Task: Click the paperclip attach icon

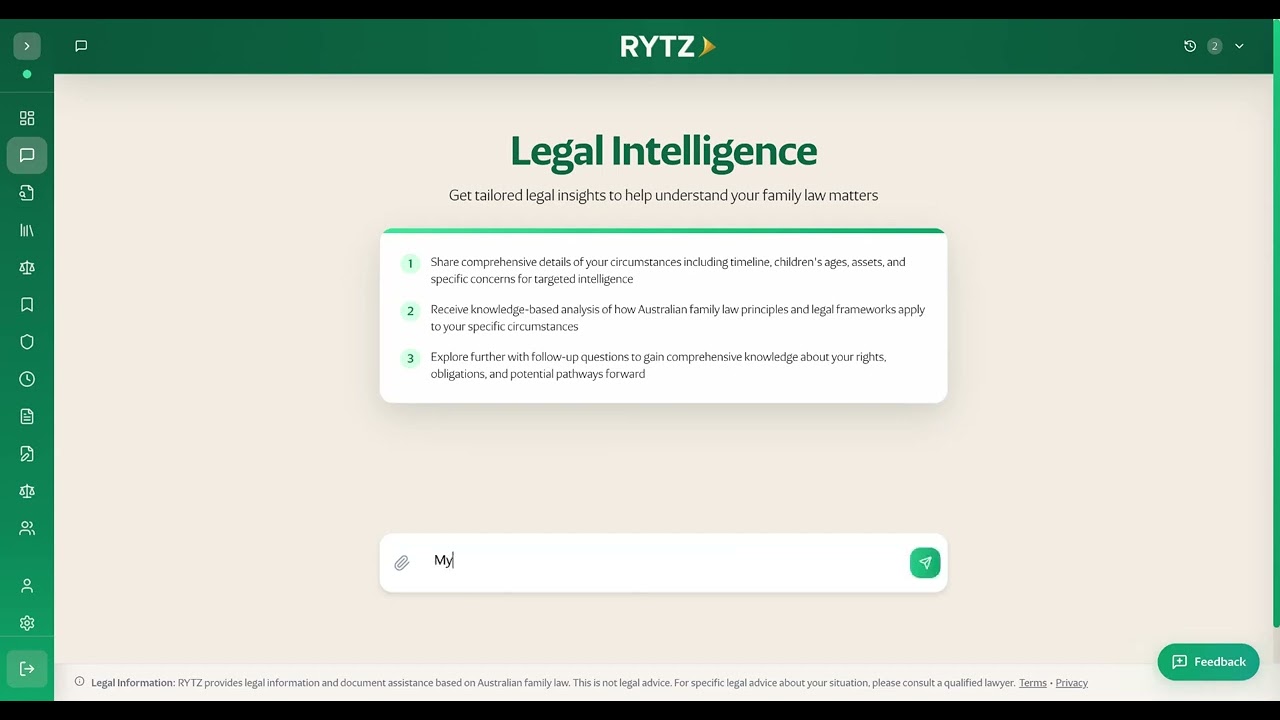Action: (x=402, y=563)
